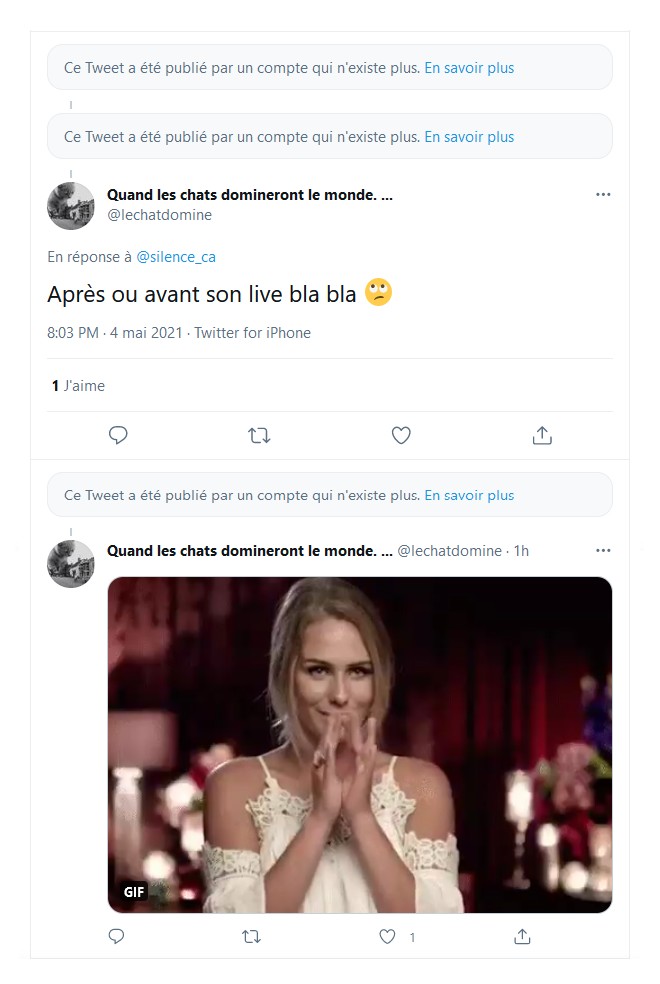The height and width of the screenshot is (984, 660).
Task: Retweet the GIF tweet
Action: (x=251, y=937)
